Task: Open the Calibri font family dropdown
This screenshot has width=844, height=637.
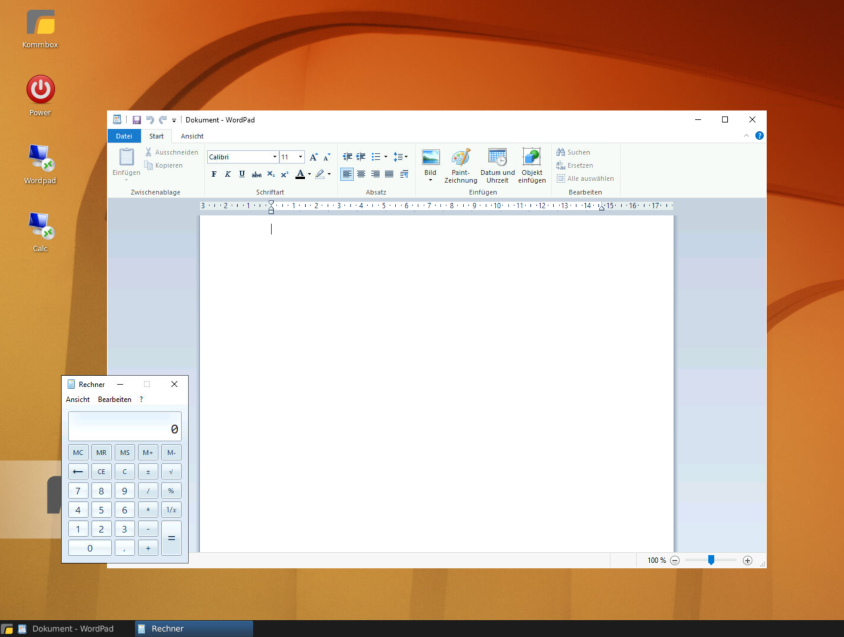Action: tap(274, 157)
